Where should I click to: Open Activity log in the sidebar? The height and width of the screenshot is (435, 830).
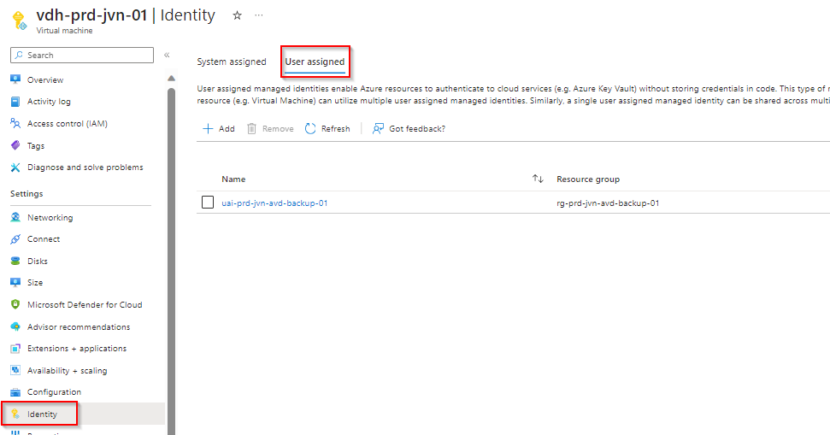pyautogui.click(x=49, y=102)
